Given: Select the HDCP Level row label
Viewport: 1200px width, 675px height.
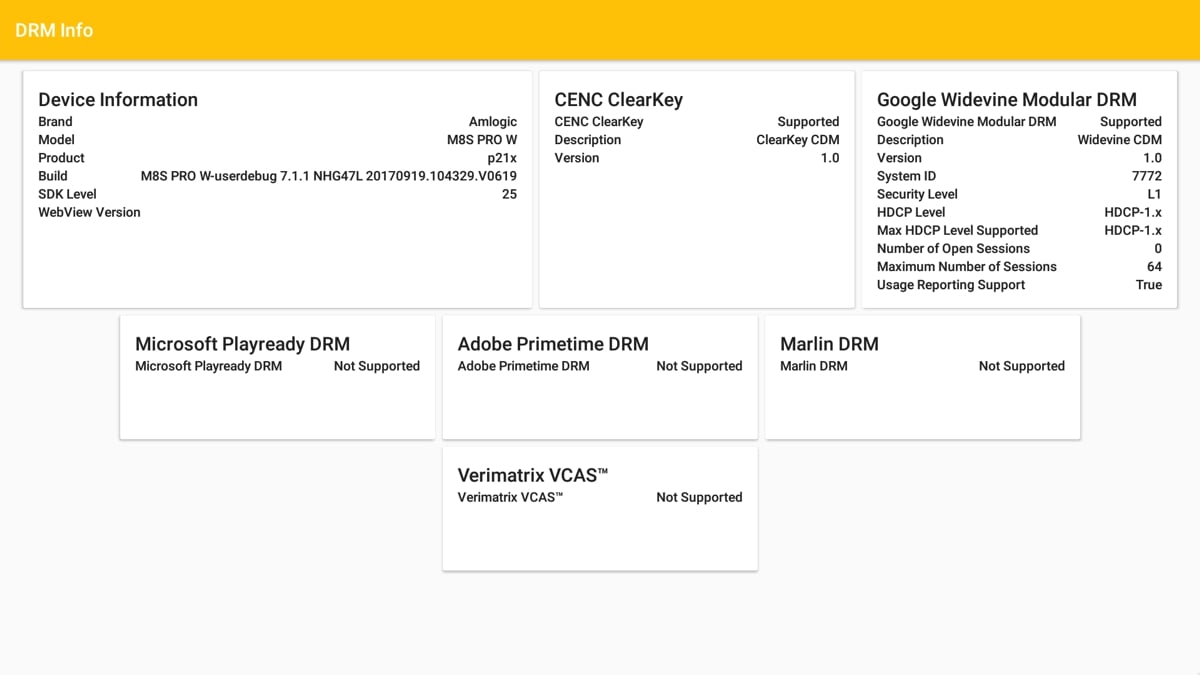Looking at the screenshot, I should (x=911, y=212).
